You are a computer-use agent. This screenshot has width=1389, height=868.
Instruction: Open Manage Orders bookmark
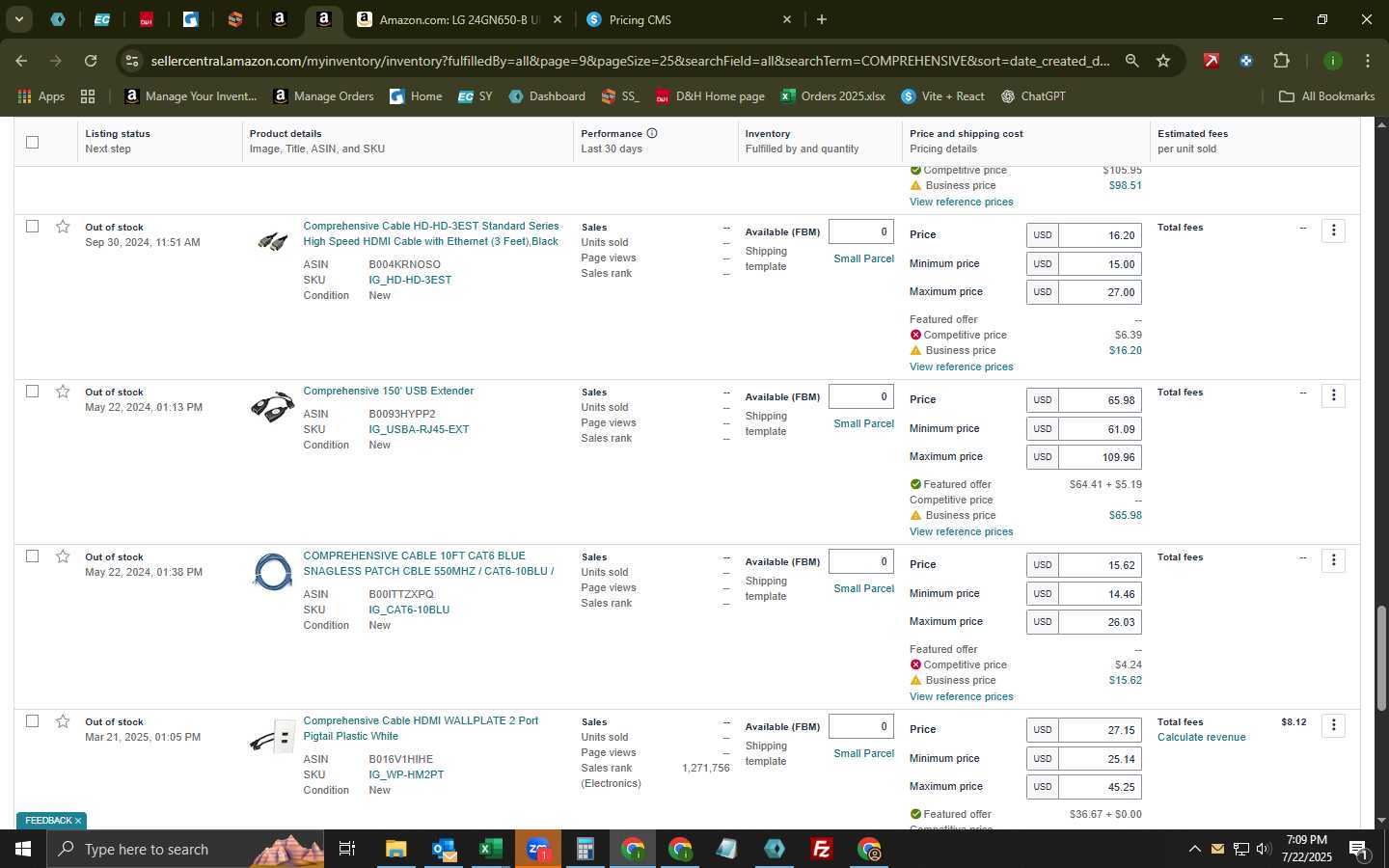click(323, 96)
